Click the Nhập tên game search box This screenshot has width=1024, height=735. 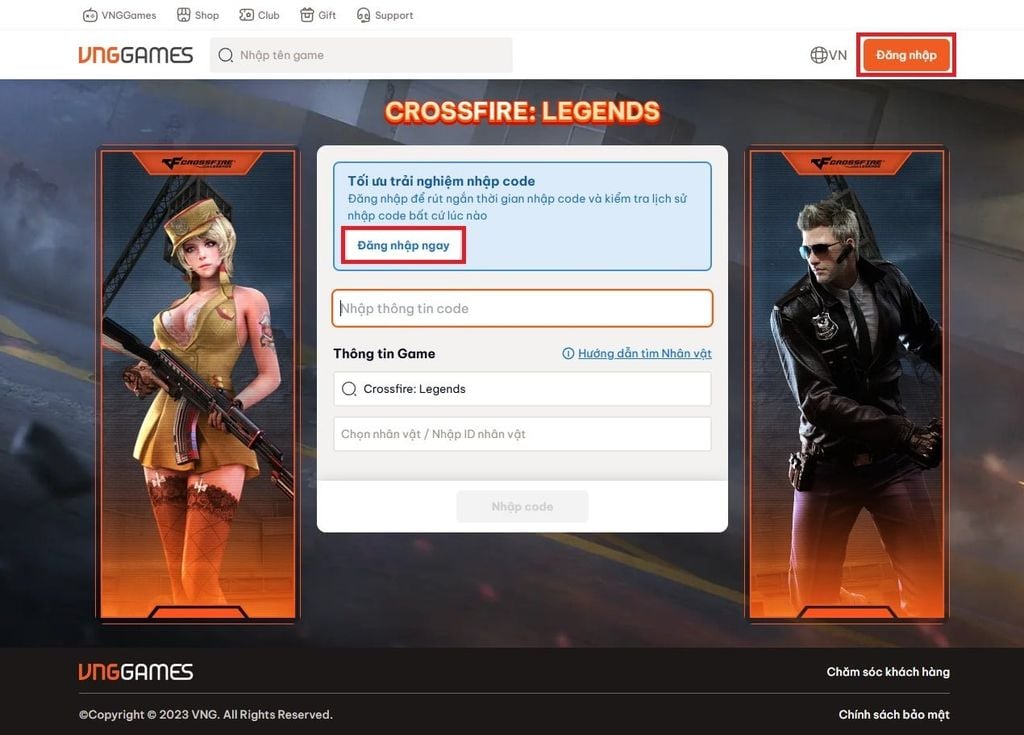click(x=360, y=55)
